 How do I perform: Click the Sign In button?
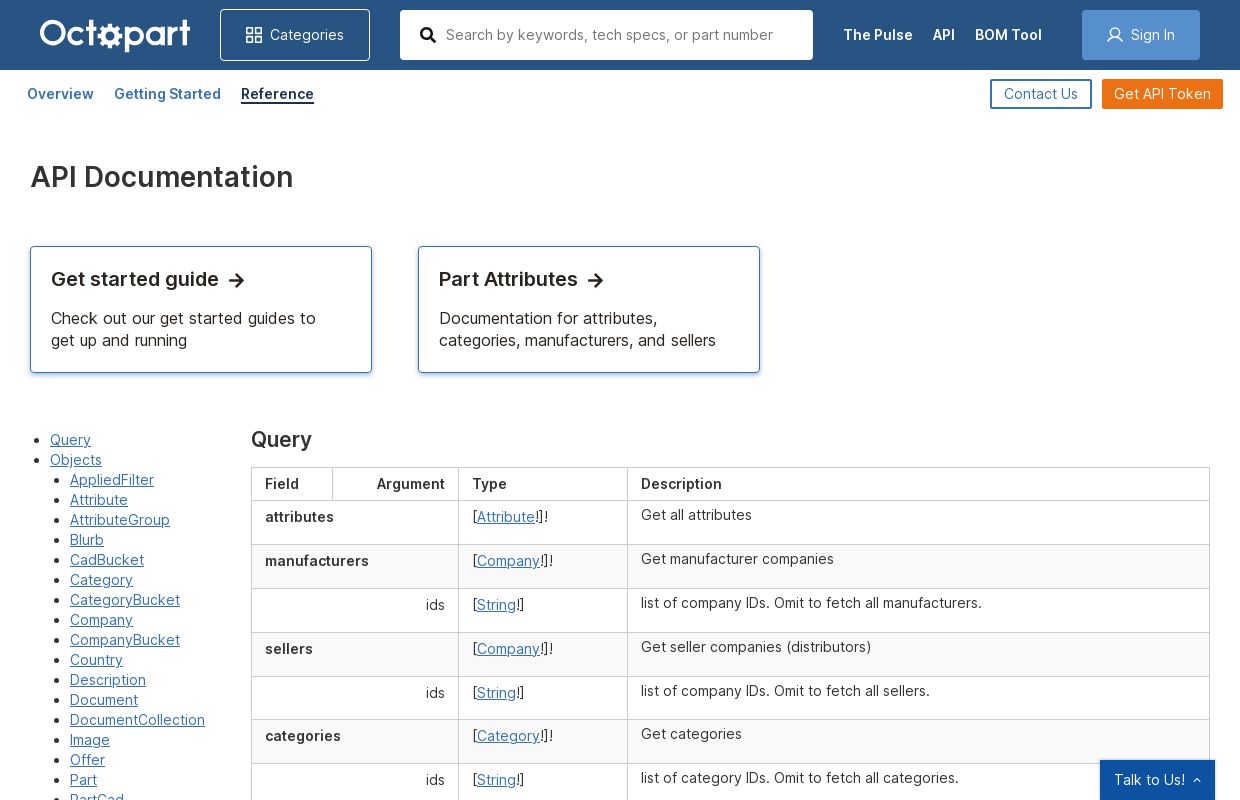click(1141, 35)
